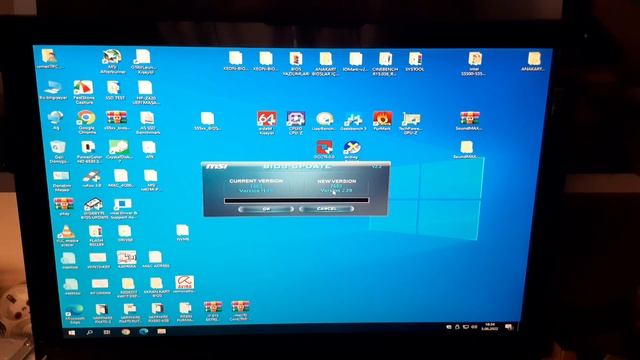
Task: Open the Network (Ağ) desktop icon
Action: (56, 120)
